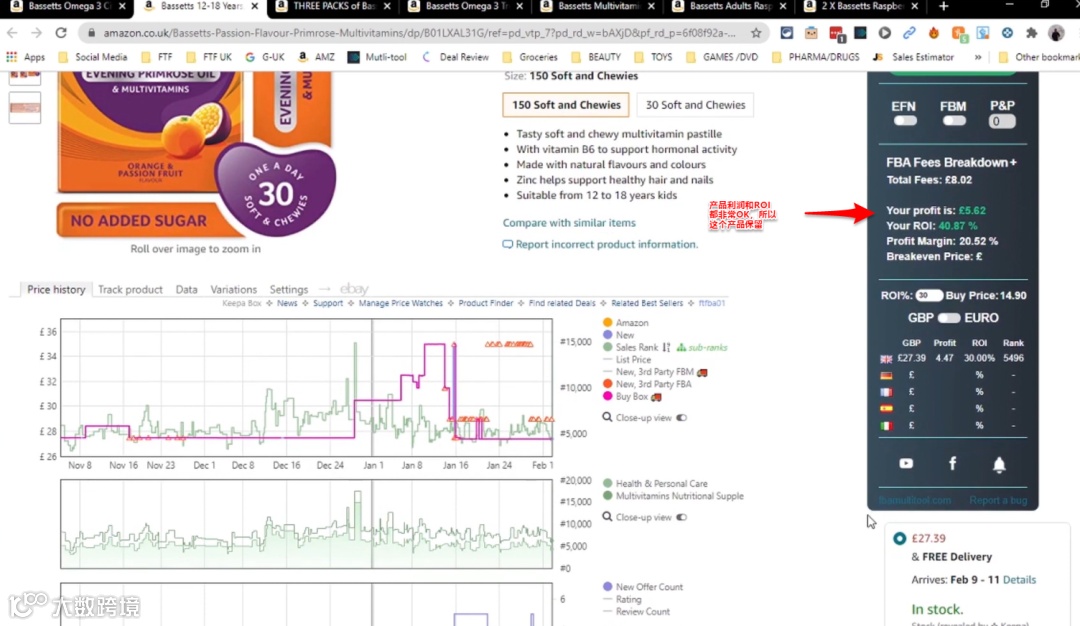
Task: Toggle sub-ranks in Keepa legend
Action: (x=701, y=347)
